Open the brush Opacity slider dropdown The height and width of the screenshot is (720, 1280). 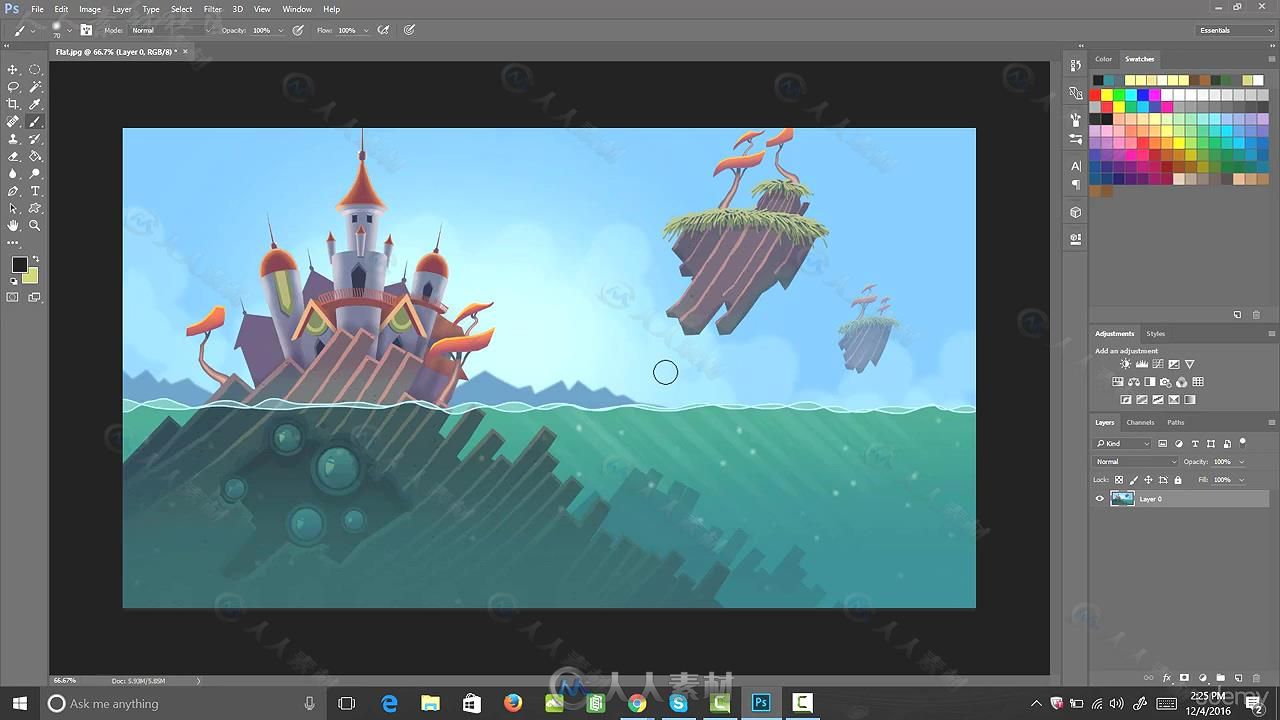pos(280,30)
